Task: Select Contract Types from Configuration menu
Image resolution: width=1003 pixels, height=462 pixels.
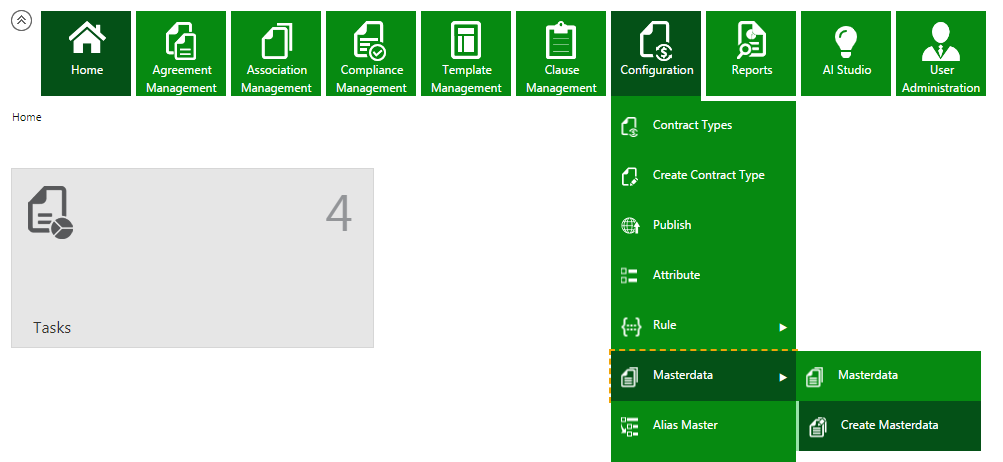Action: pyautogui.click(x=692, y=126)
